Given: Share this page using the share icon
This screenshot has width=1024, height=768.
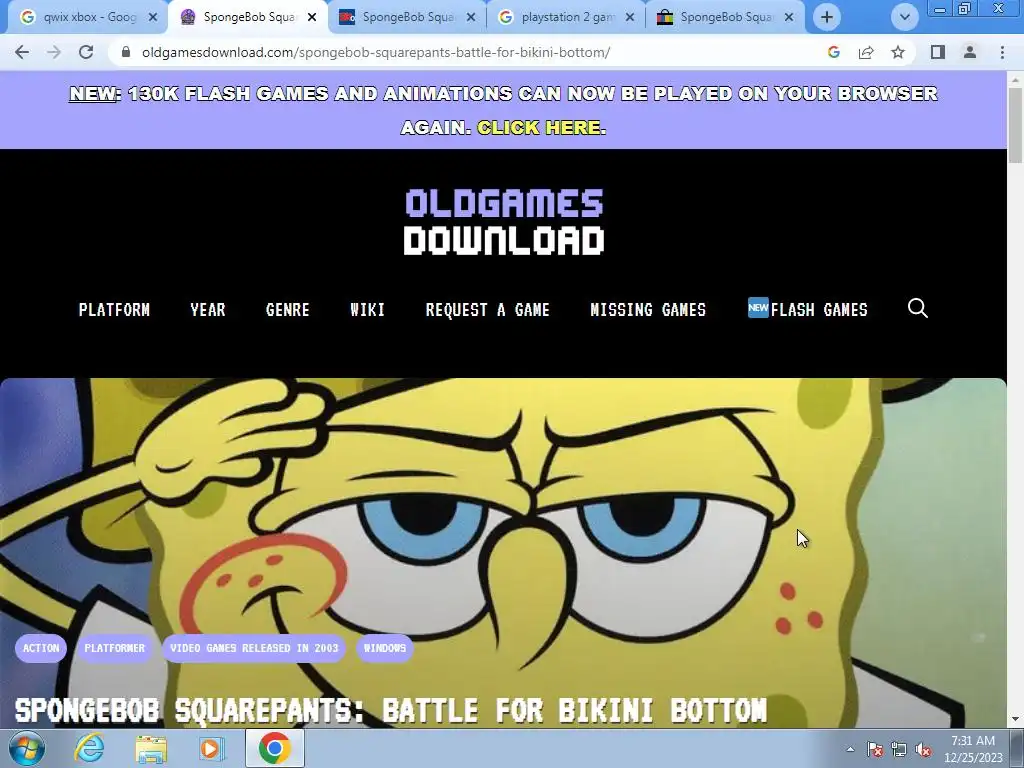Looking at the screenshot, I should point(866,52).
